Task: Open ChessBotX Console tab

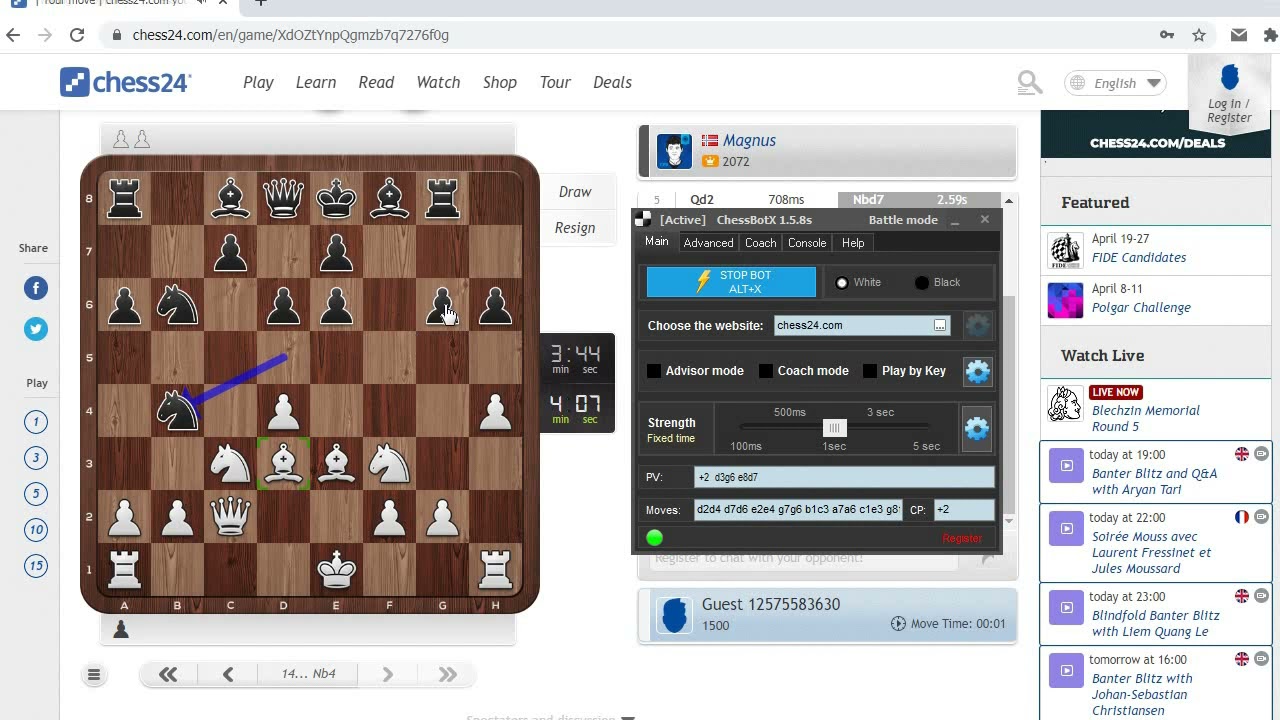Action: click(807, 243)
